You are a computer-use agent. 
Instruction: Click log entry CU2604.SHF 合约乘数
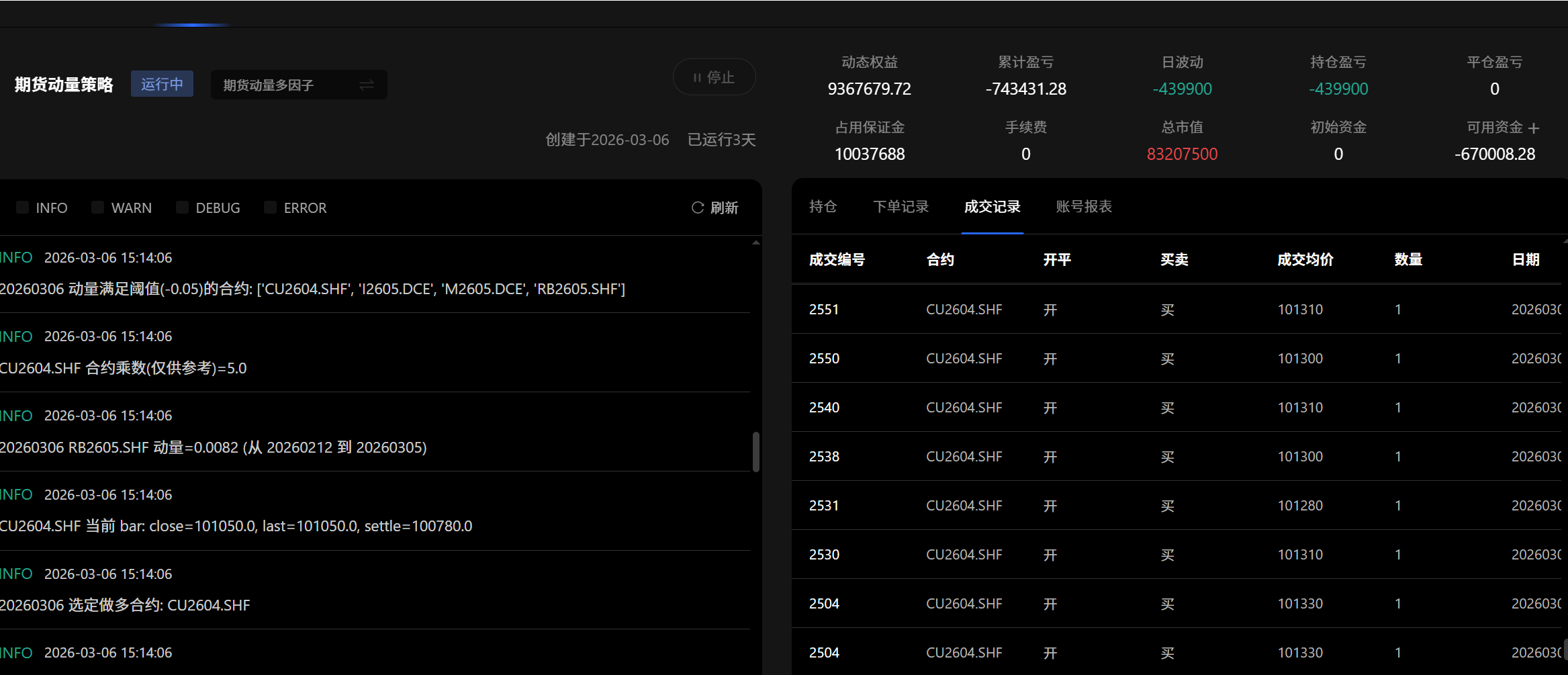[375, 353]
